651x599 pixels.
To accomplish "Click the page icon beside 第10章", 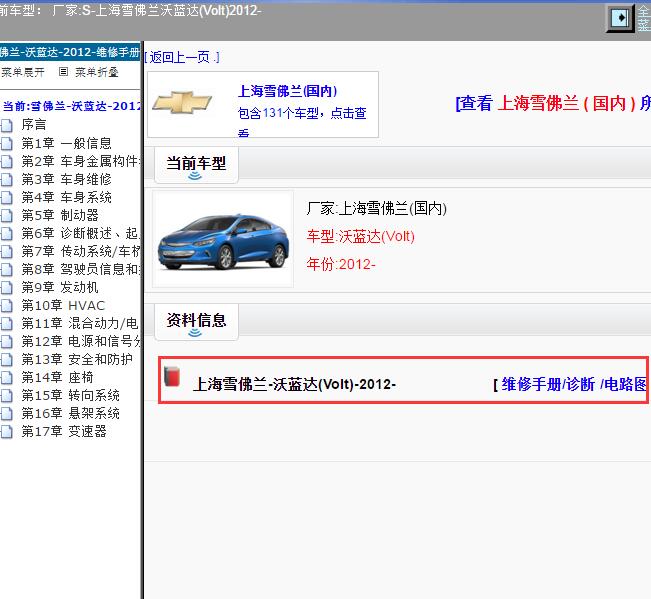I will [7, 306].
